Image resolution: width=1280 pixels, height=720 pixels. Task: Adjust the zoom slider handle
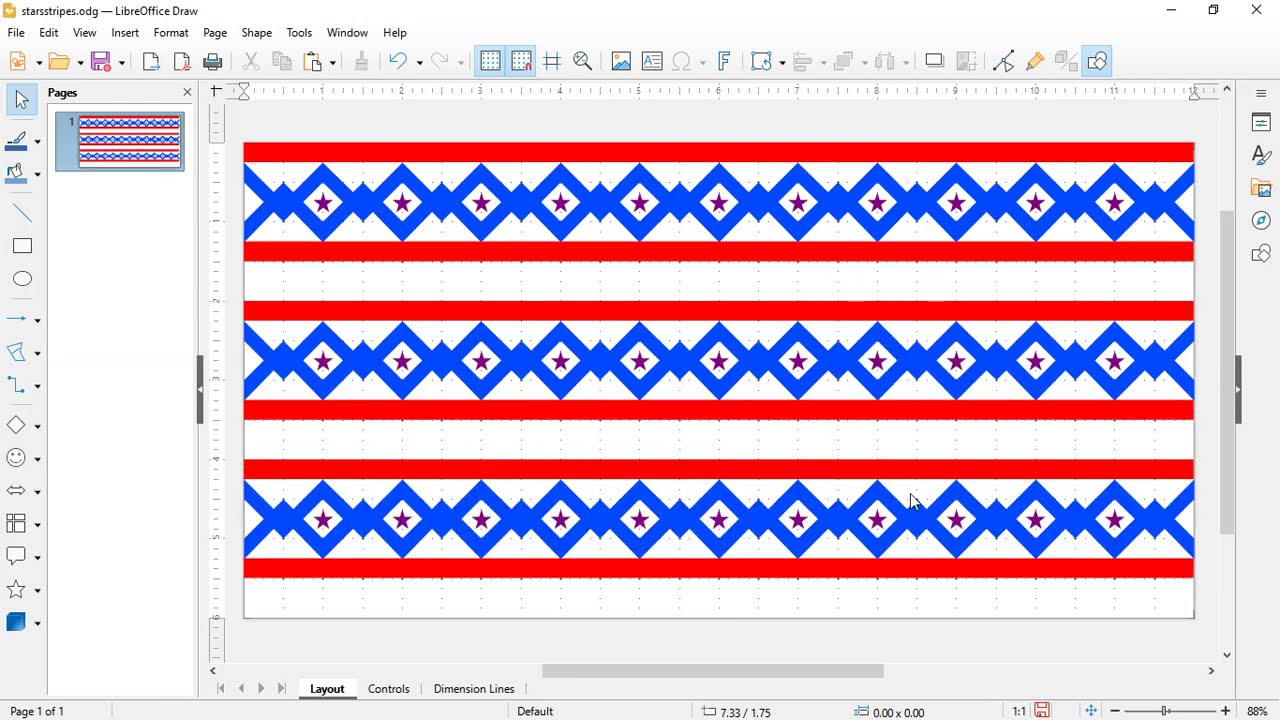1166,711
